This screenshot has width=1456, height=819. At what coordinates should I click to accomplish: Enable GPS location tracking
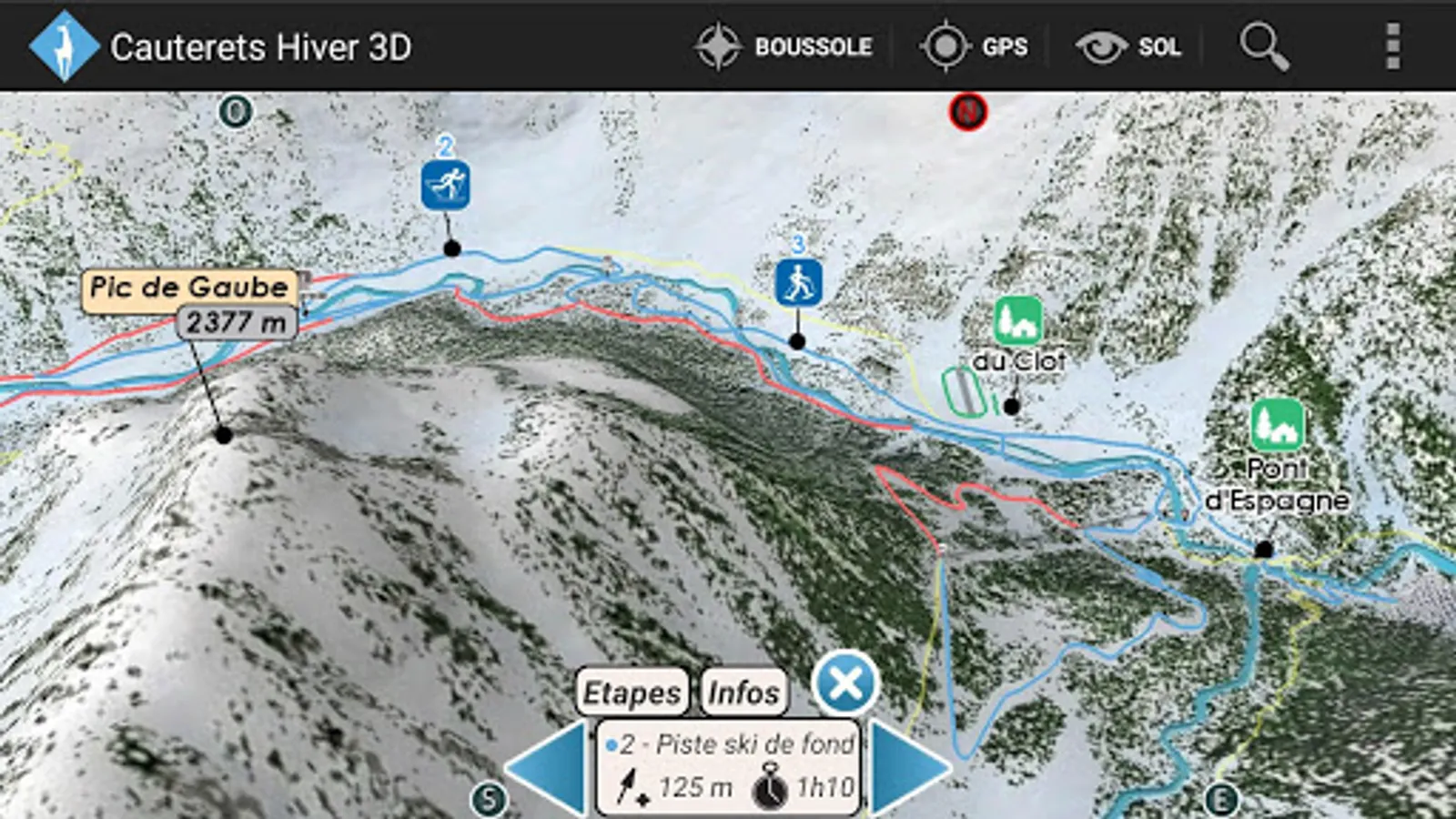point(974,45)
